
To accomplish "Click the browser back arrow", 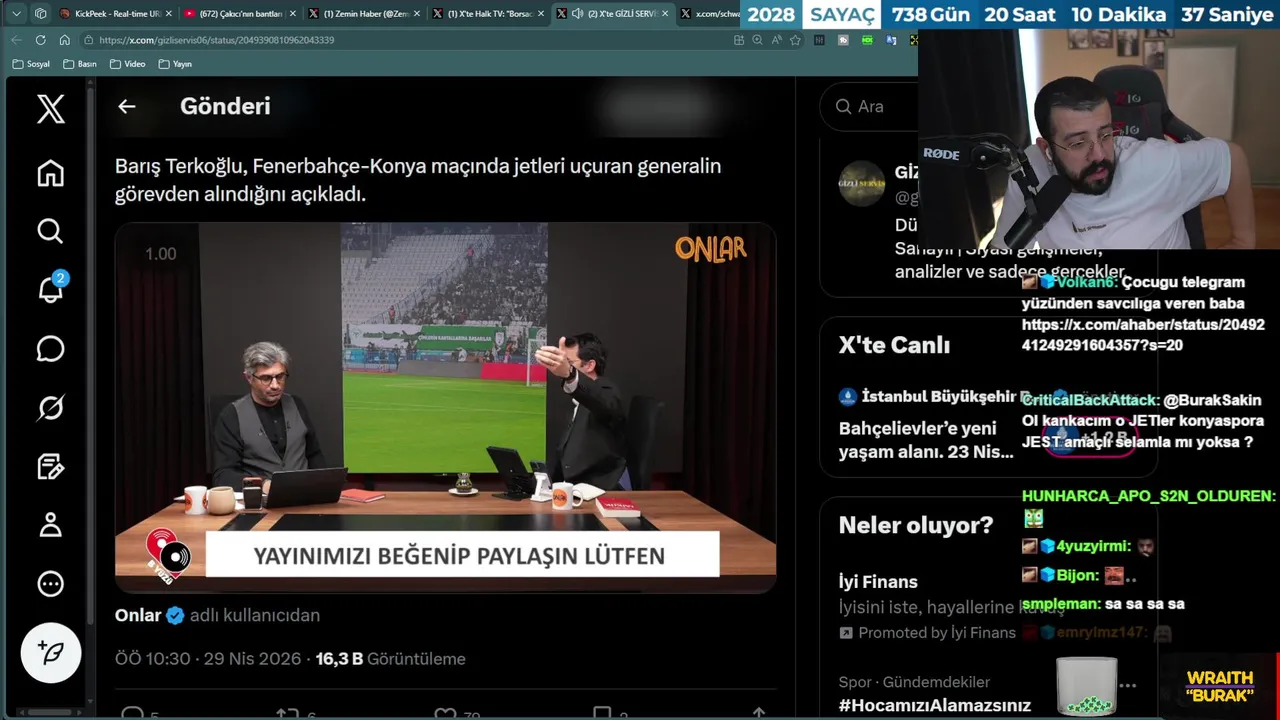I will (x=16, y=40).
